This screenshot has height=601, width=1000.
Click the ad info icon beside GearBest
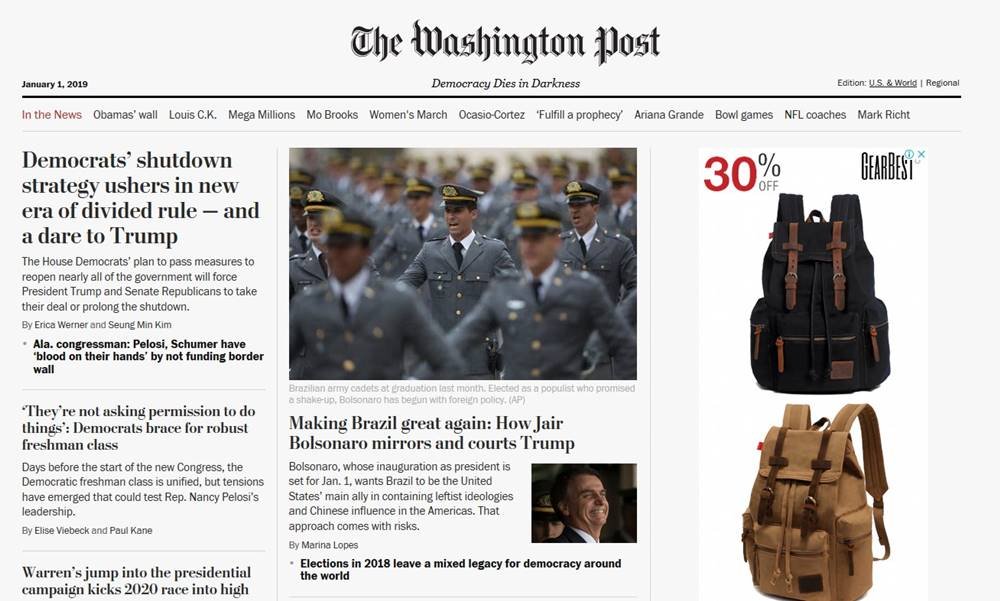[909, 154]
